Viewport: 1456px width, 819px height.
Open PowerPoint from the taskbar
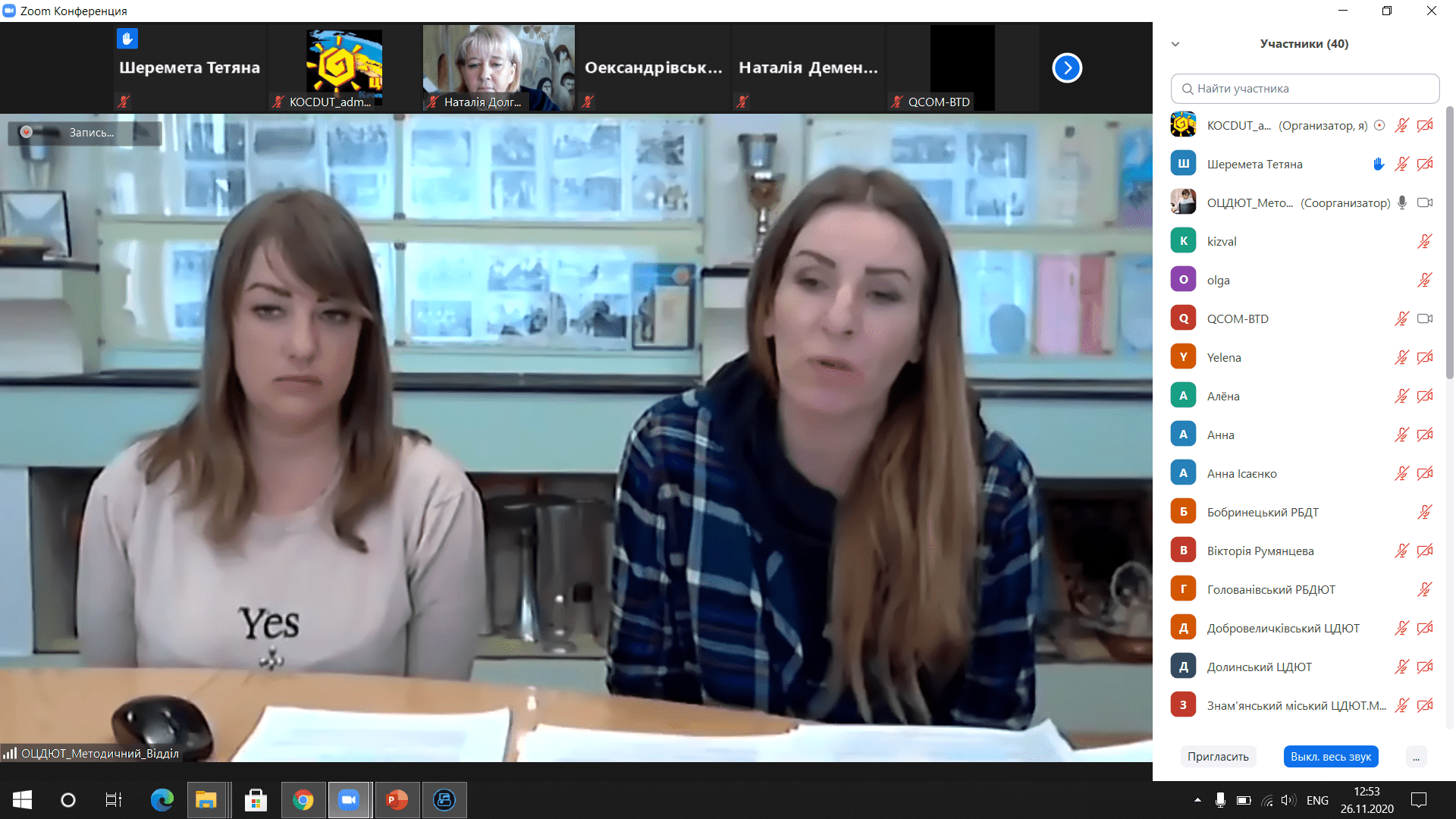(x=397, y=799)
